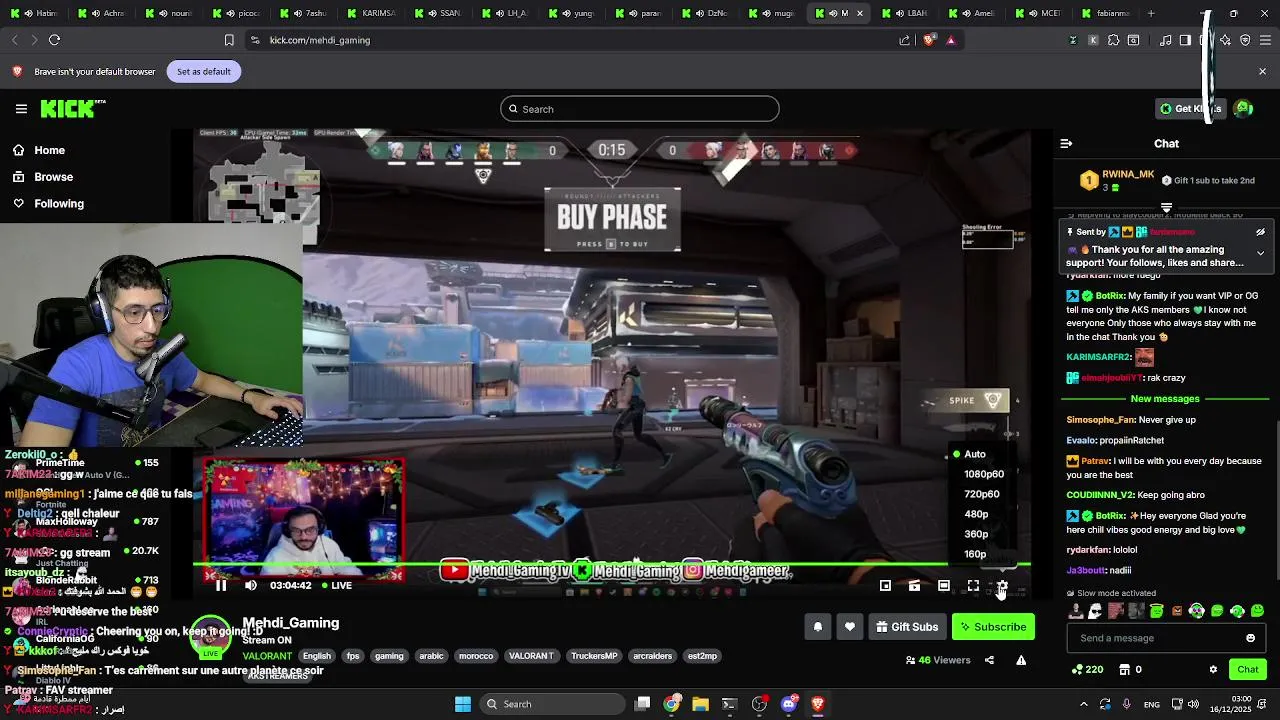Click the New messages indicator
This screenshot has height=720, width=1280.
pyautogui.click(x=1165, y=399)
